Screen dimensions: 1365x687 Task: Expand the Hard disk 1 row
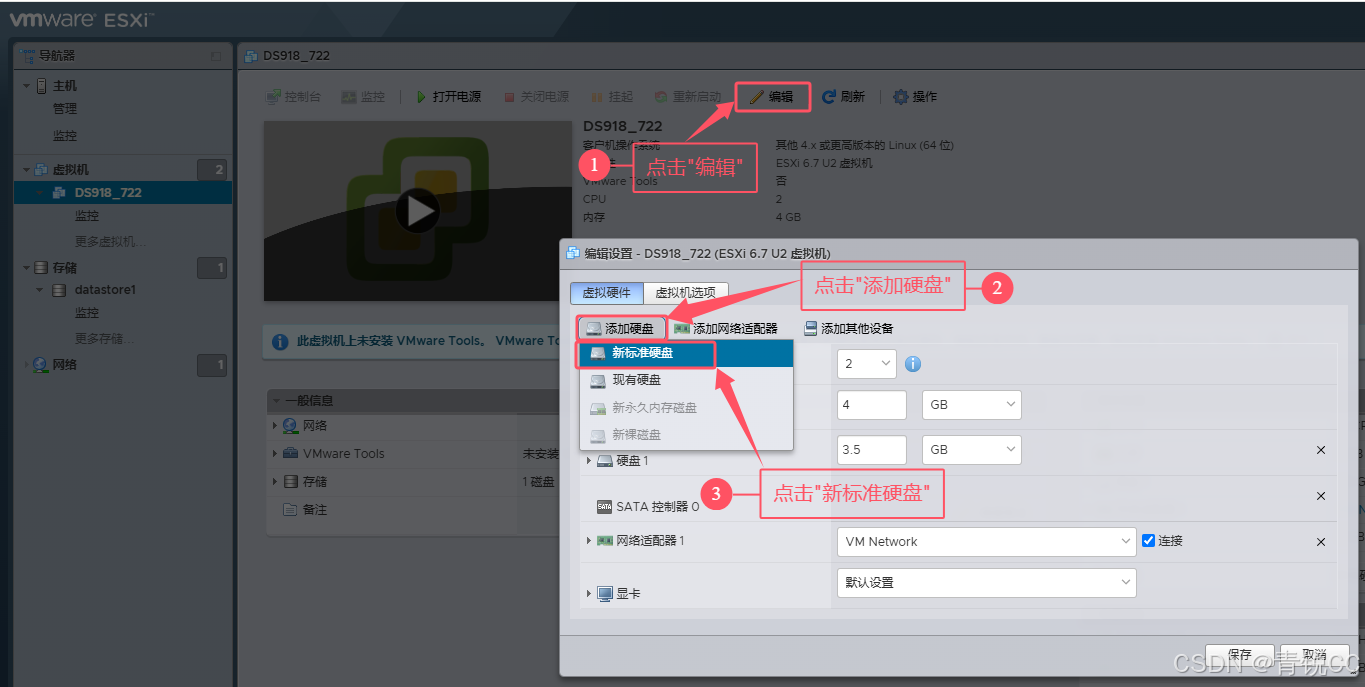click(589, 461)
